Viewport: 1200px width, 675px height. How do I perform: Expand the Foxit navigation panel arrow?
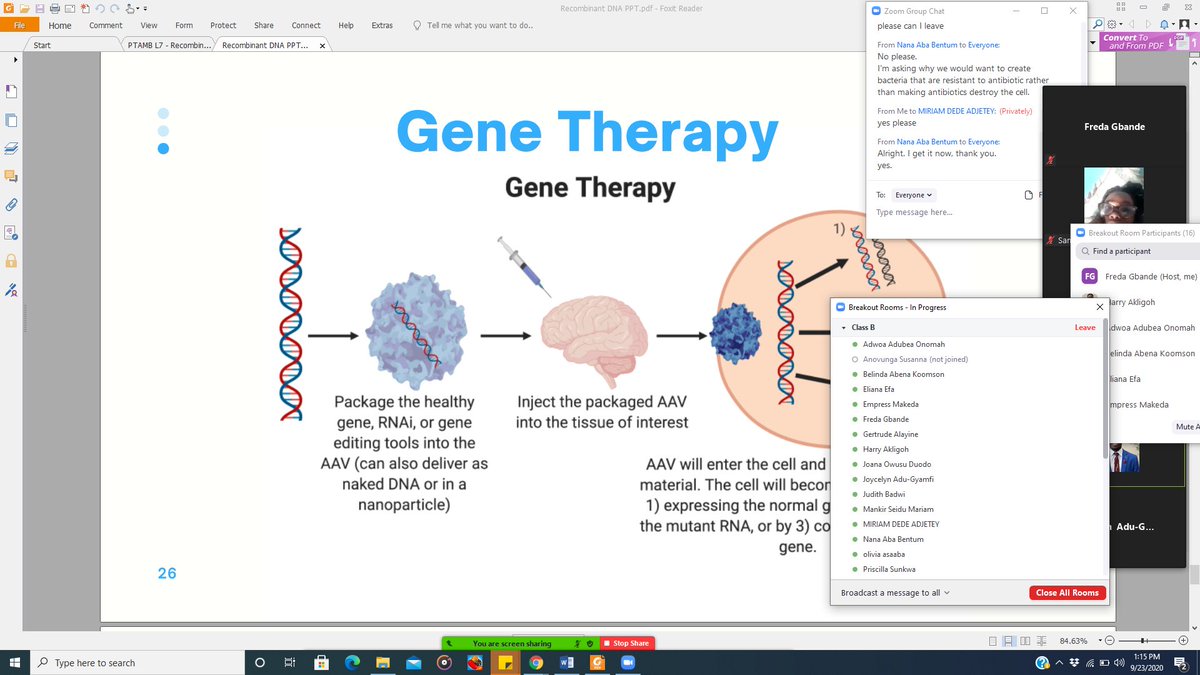17,60
